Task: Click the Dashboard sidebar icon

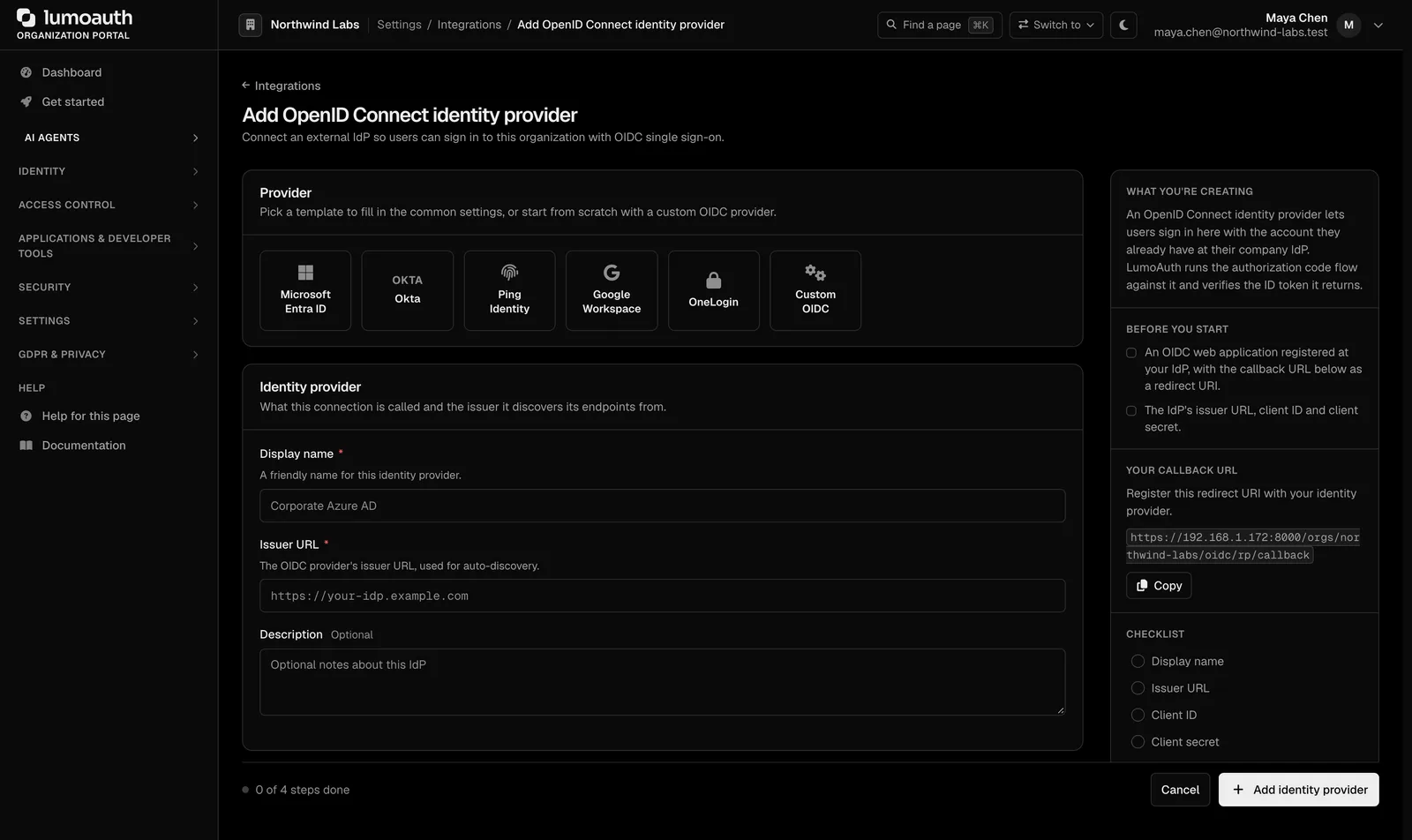Action: [26, 72]
